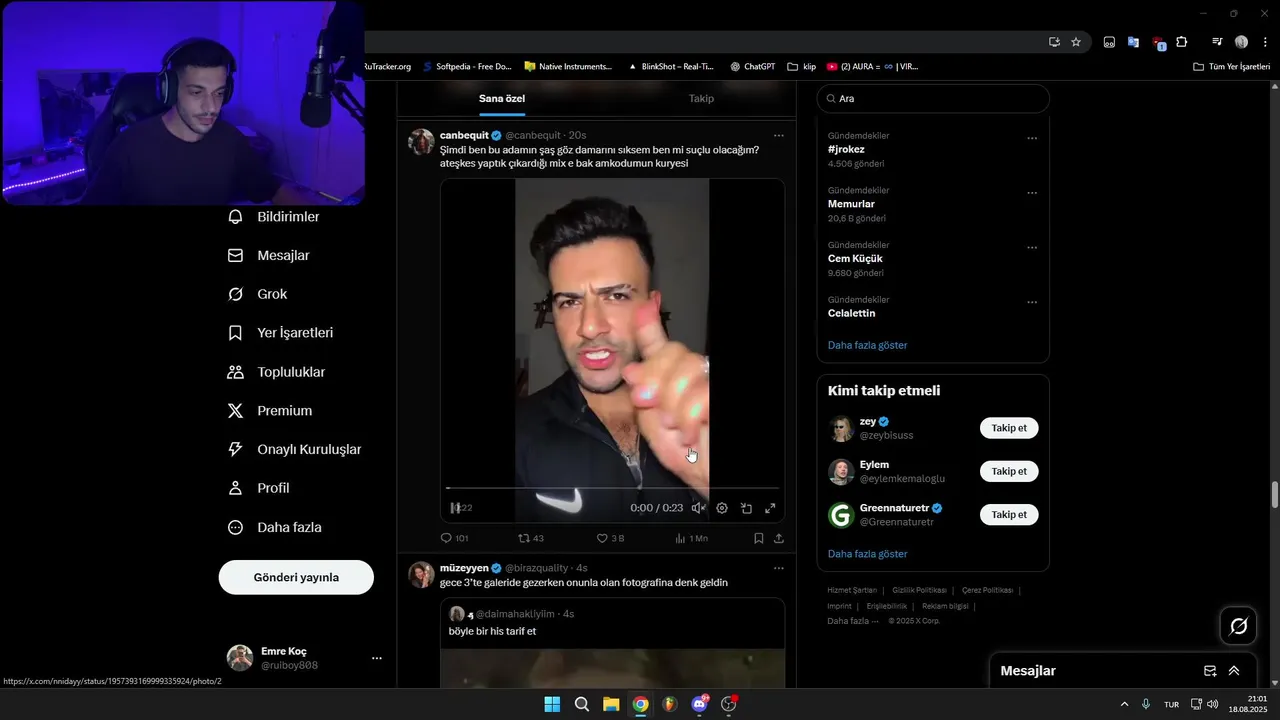Switch to Sana özel tab
Screen dimensions: 1280x720
502,99
